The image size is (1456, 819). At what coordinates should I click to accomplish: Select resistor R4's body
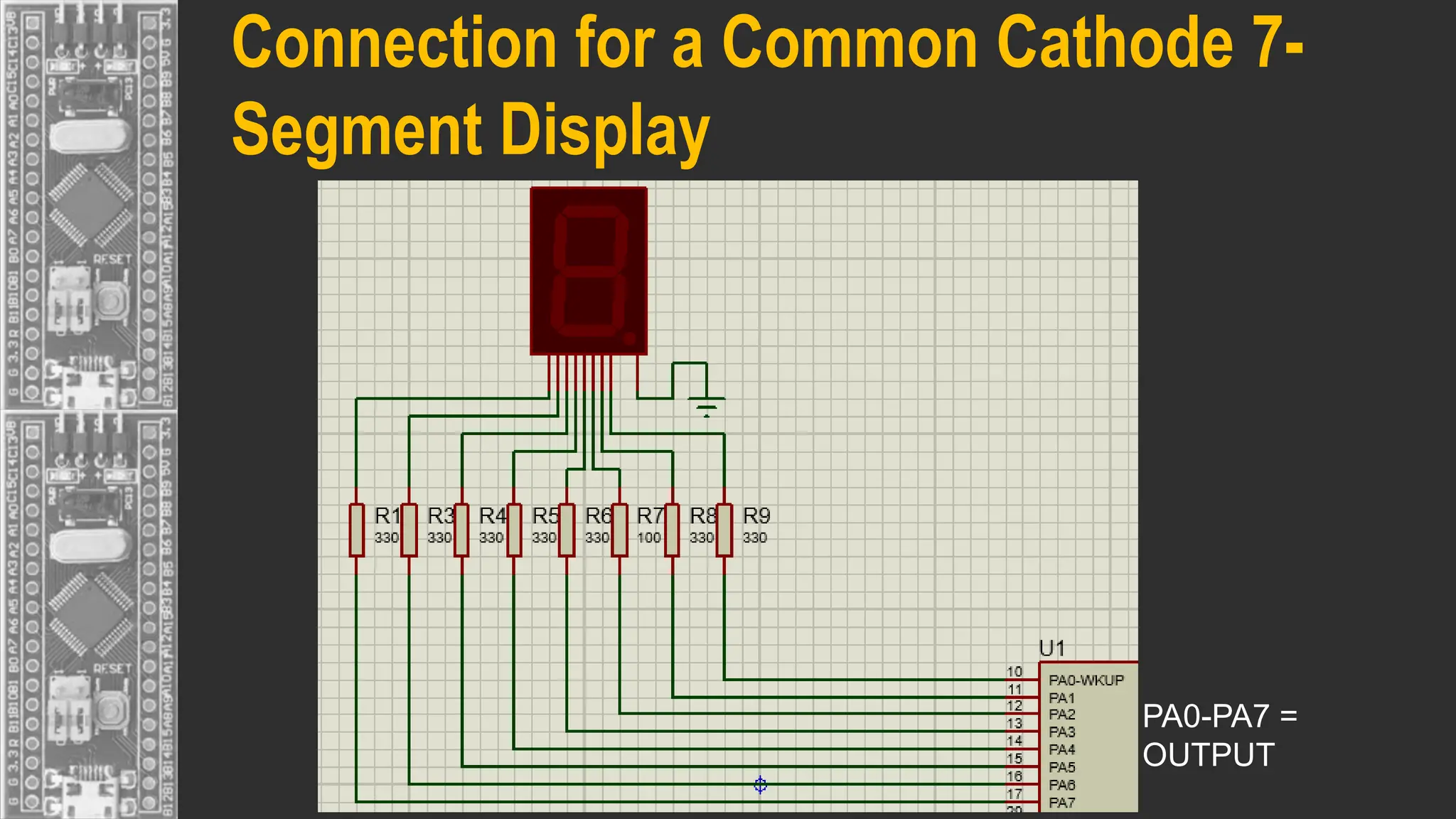pos(461,530)
